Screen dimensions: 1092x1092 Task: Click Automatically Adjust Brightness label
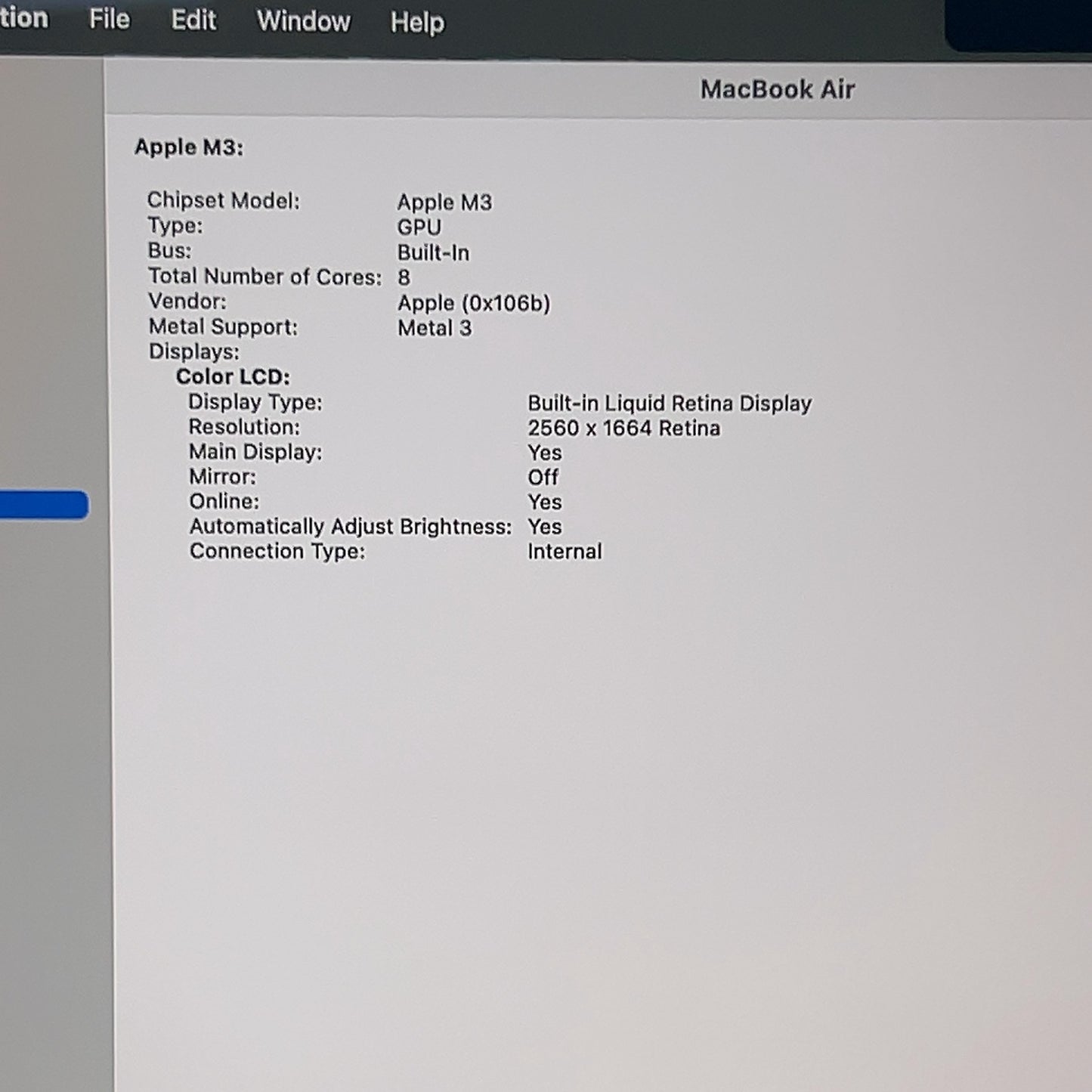[x=351, y=526]
